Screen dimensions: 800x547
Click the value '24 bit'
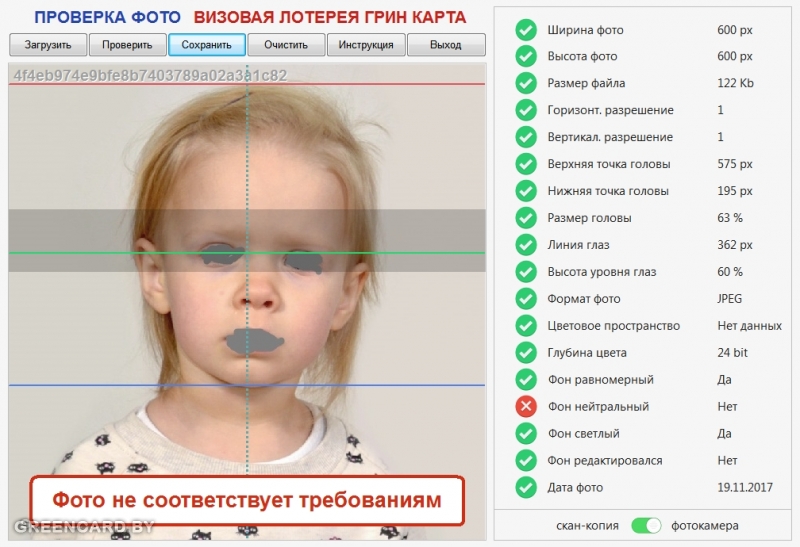click(732, 353)
